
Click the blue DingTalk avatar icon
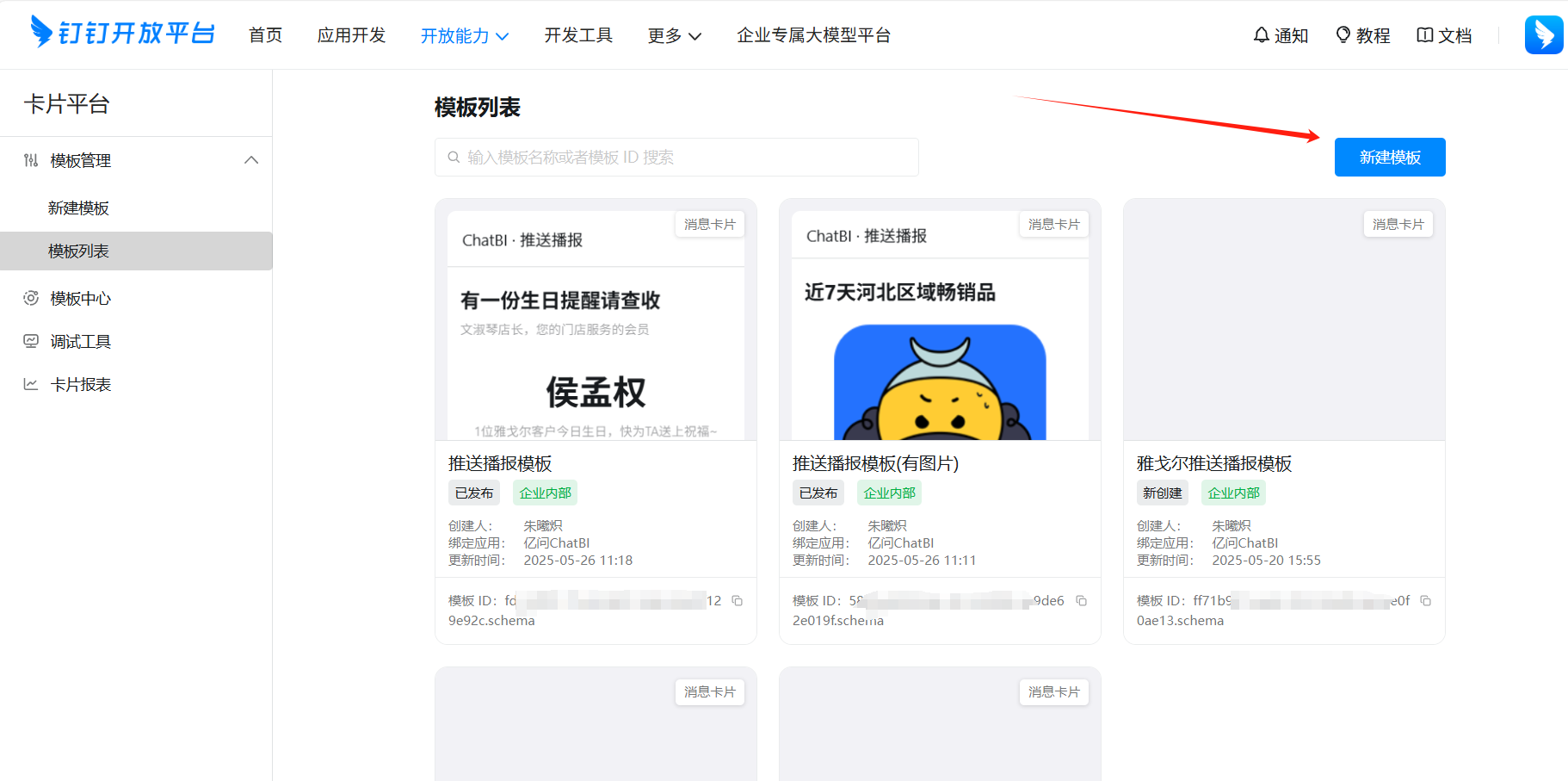click(1543, 35)
